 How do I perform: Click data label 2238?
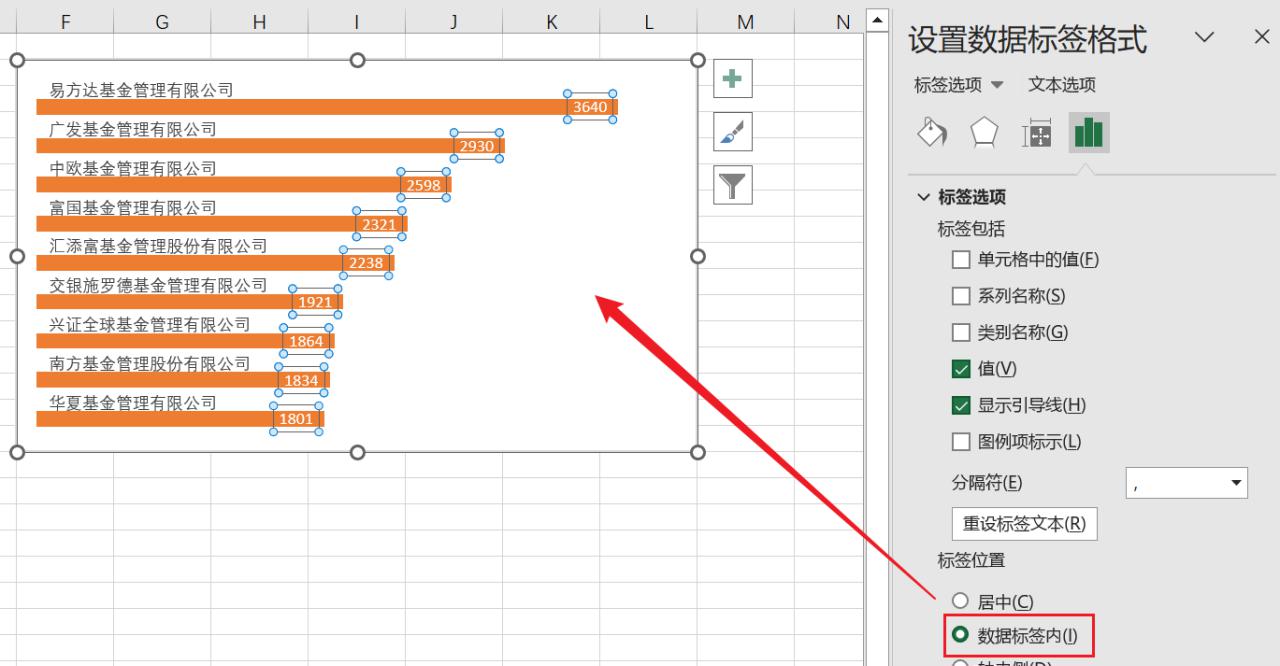366,263
